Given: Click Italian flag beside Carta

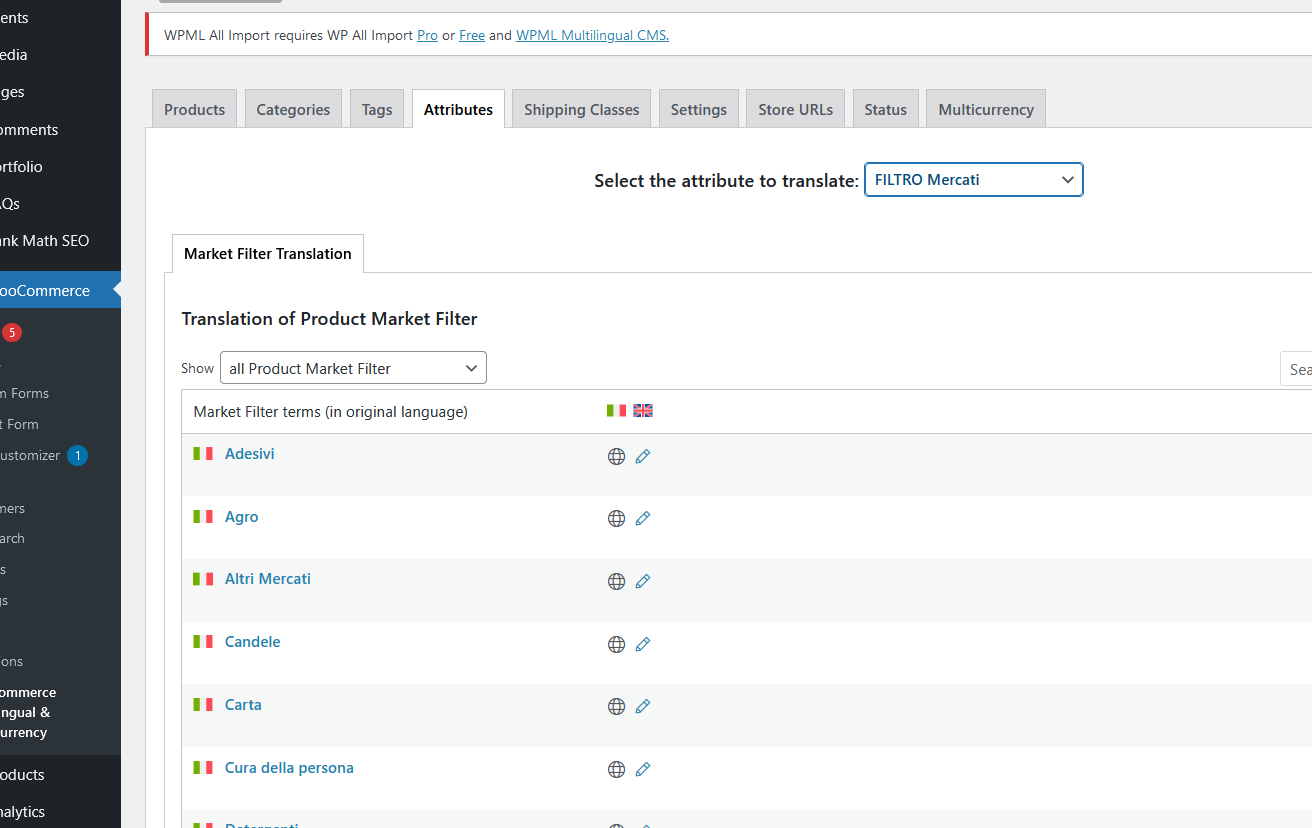Looking at the screenshot, I should coord(203,704).
